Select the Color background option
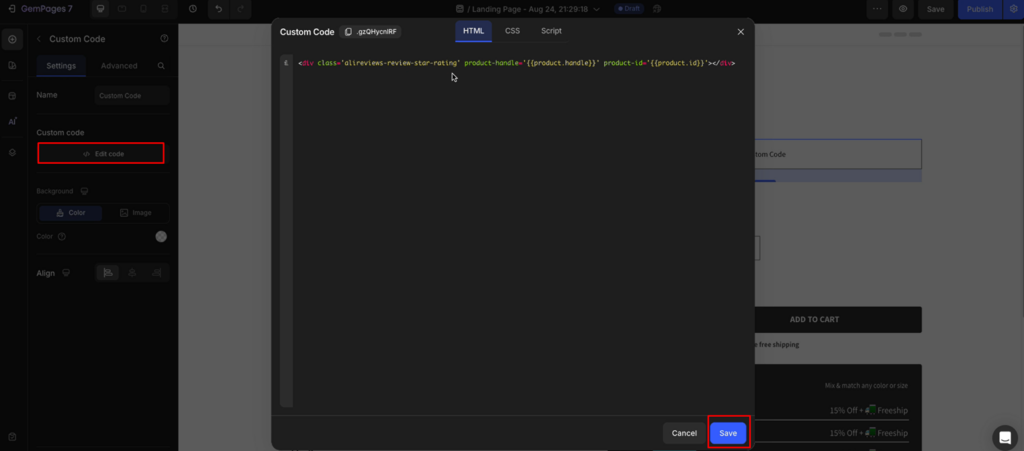The height and width of the screenshot is (451, 1024). point(70,213)
